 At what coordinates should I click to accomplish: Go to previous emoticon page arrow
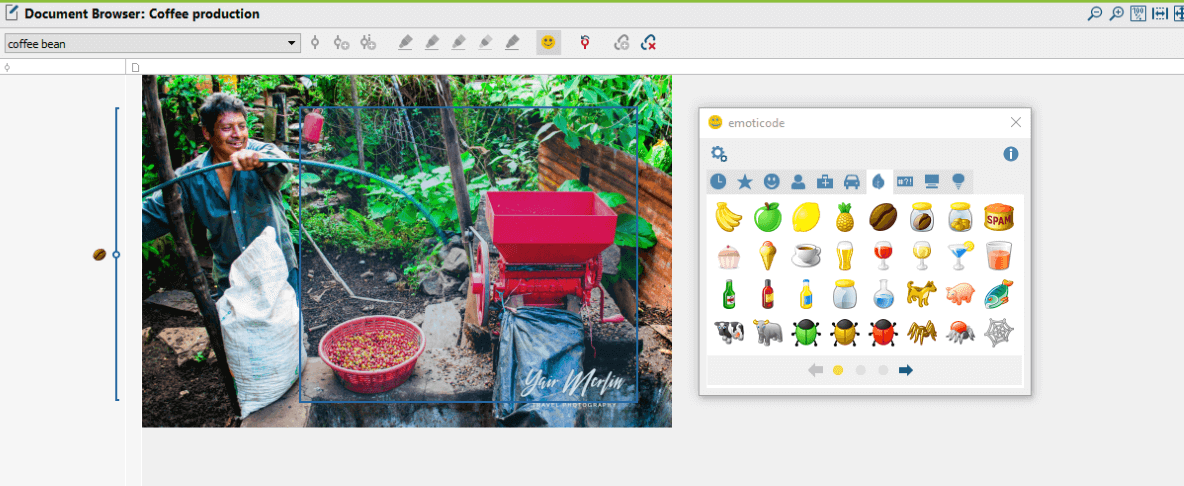[816, 370]
